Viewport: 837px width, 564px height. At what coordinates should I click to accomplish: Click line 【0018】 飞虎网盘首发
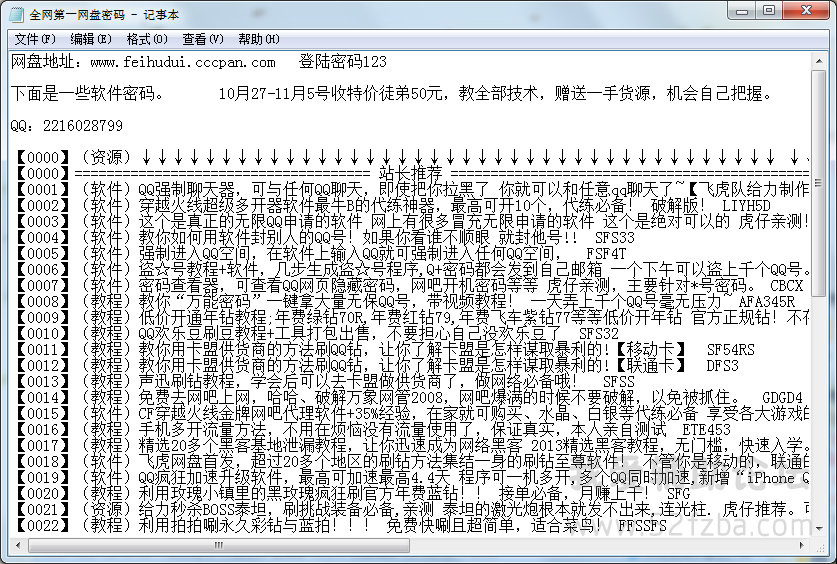coord(411,462)
